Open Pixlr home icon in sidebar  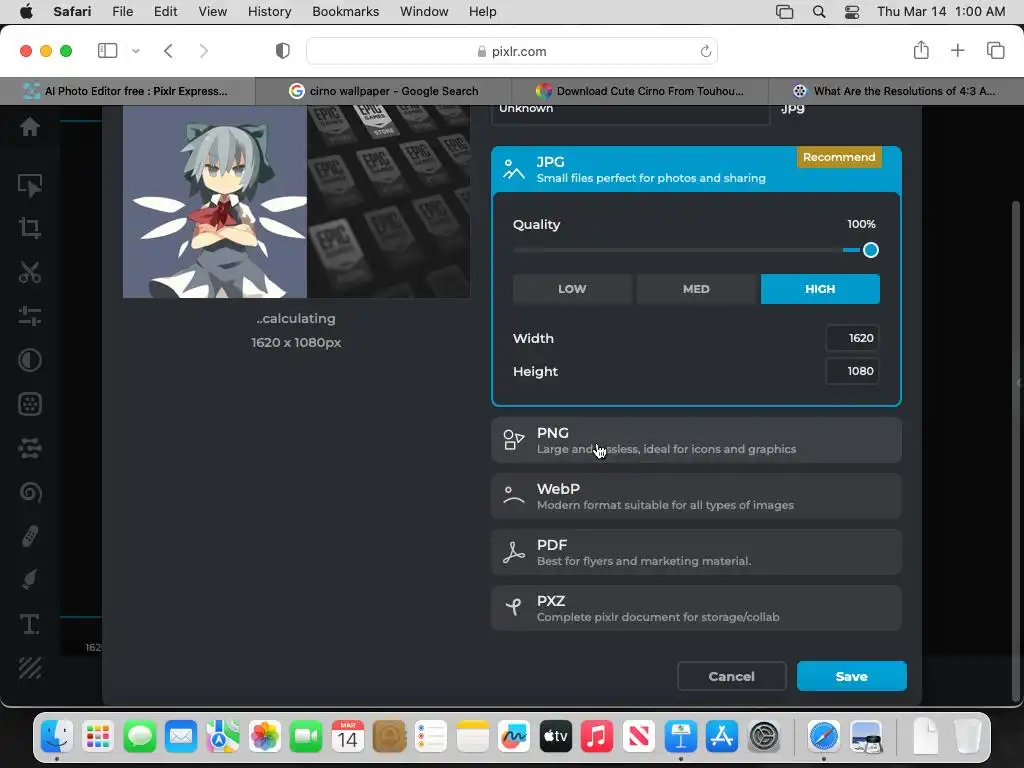pyautogui.click(x=29, y=127)
